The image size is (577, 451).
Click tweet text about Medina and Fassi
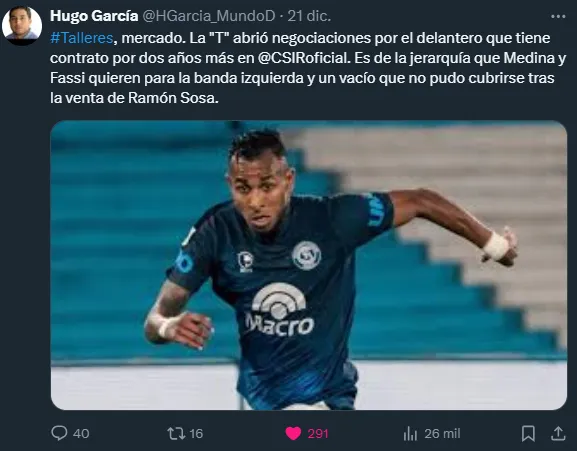pyautogui.click(x=308, y=68)
